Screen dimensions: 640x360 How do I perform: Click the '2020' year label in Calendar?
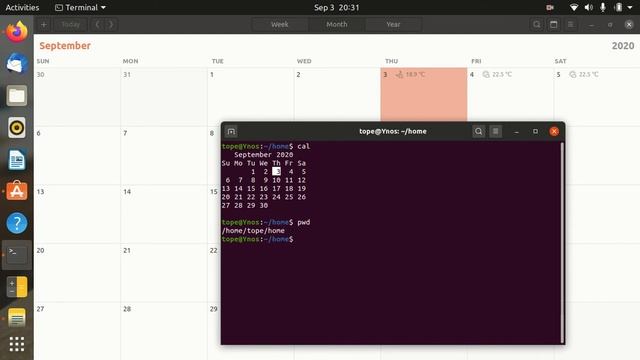(x=623, y=46)
